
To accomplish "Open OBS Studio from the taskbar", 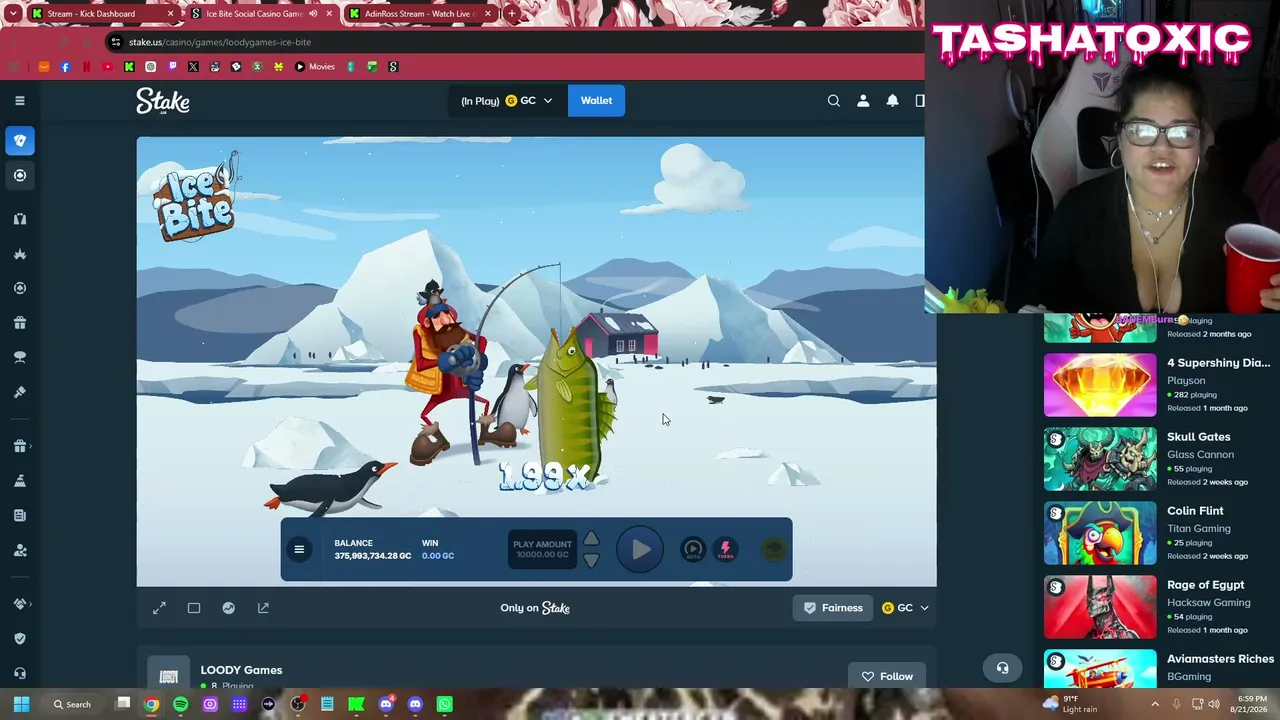I will click(298, 704).
